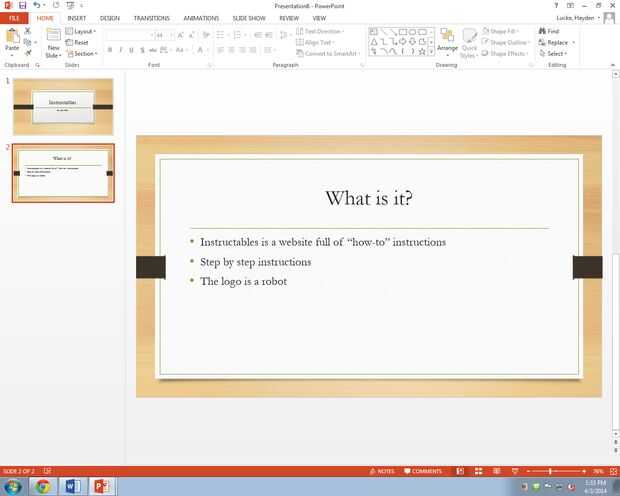Select the arrow line shape in gallery
This screenshot has height=496, width=620.
[393, 32]
